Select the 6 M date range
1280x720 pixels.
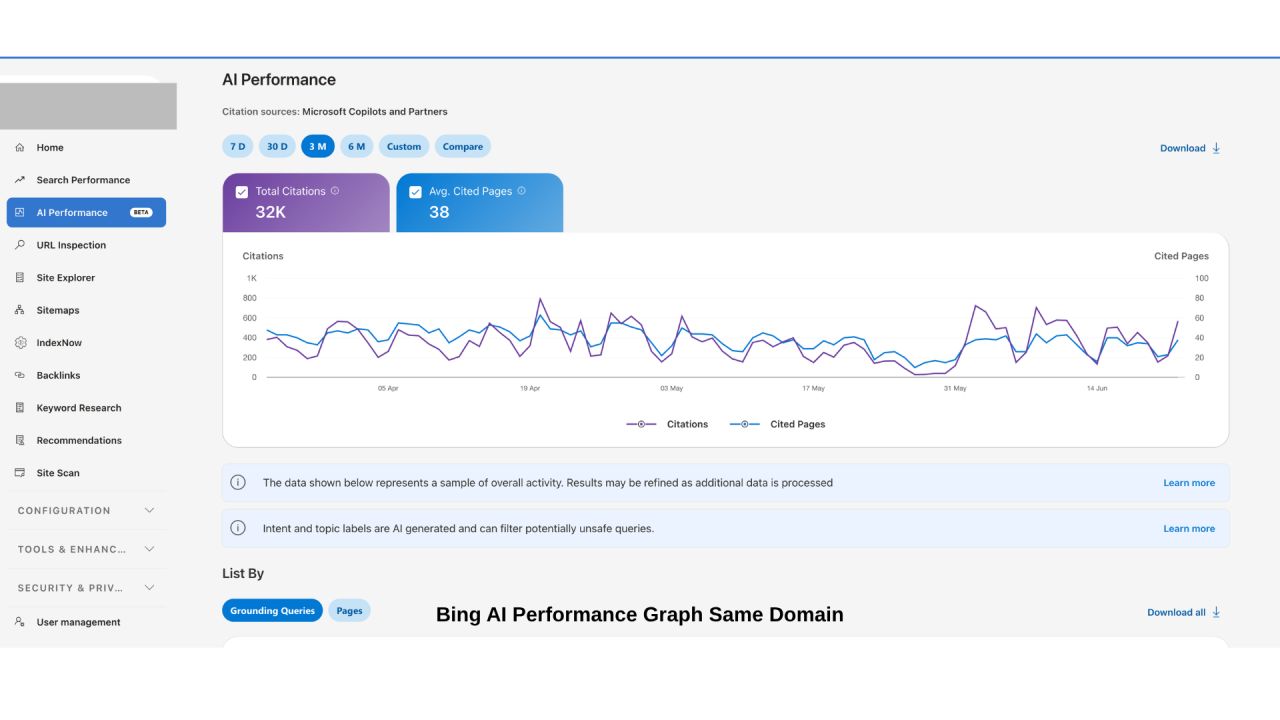point(356,146)
